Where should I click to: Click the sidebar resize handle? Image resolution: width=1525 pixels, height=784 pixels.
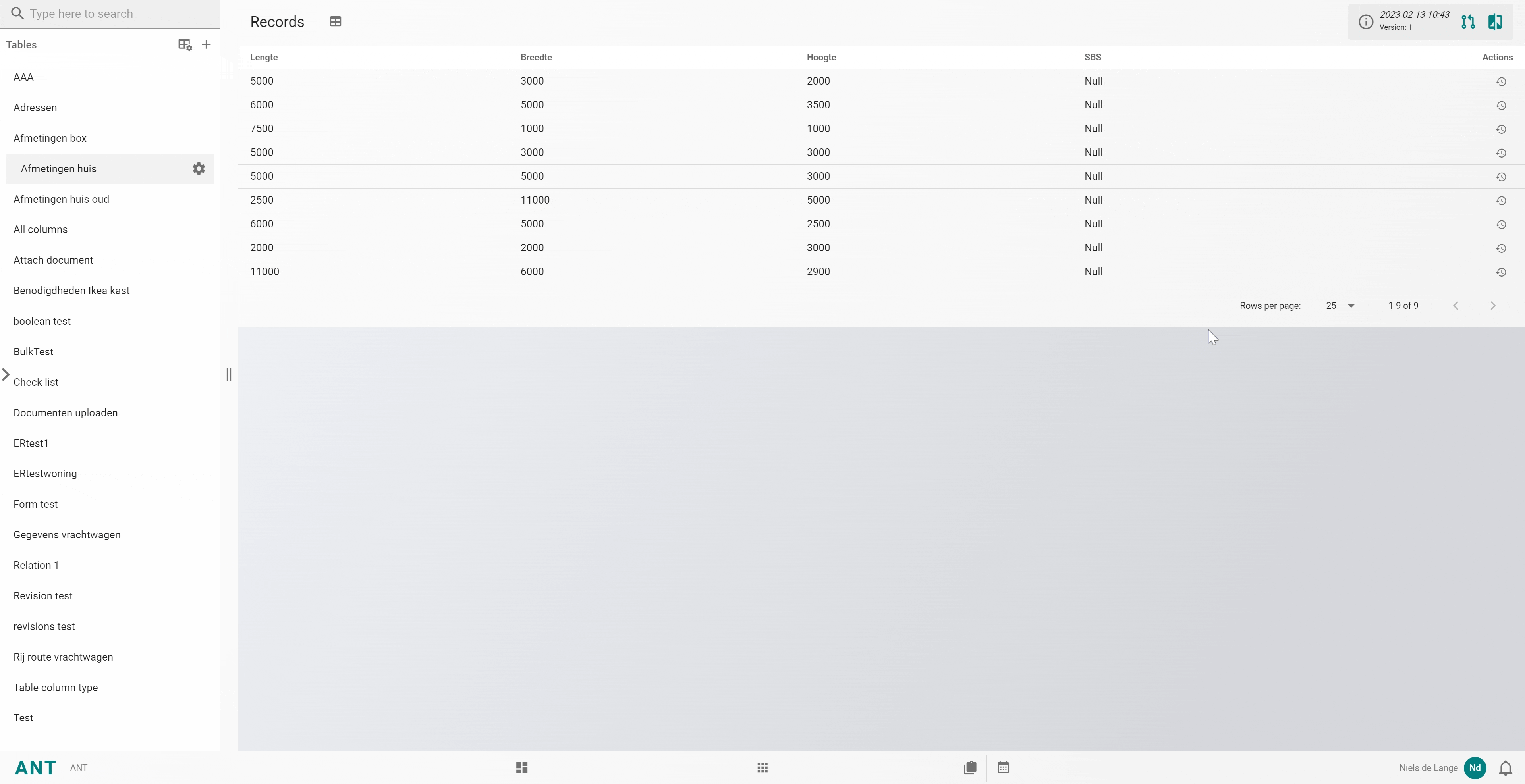[229, 375]
